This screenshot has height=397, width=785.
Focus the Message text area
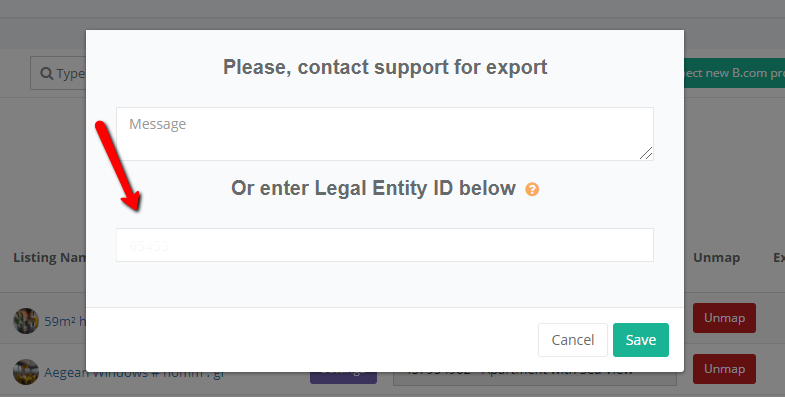pos(384,134)
